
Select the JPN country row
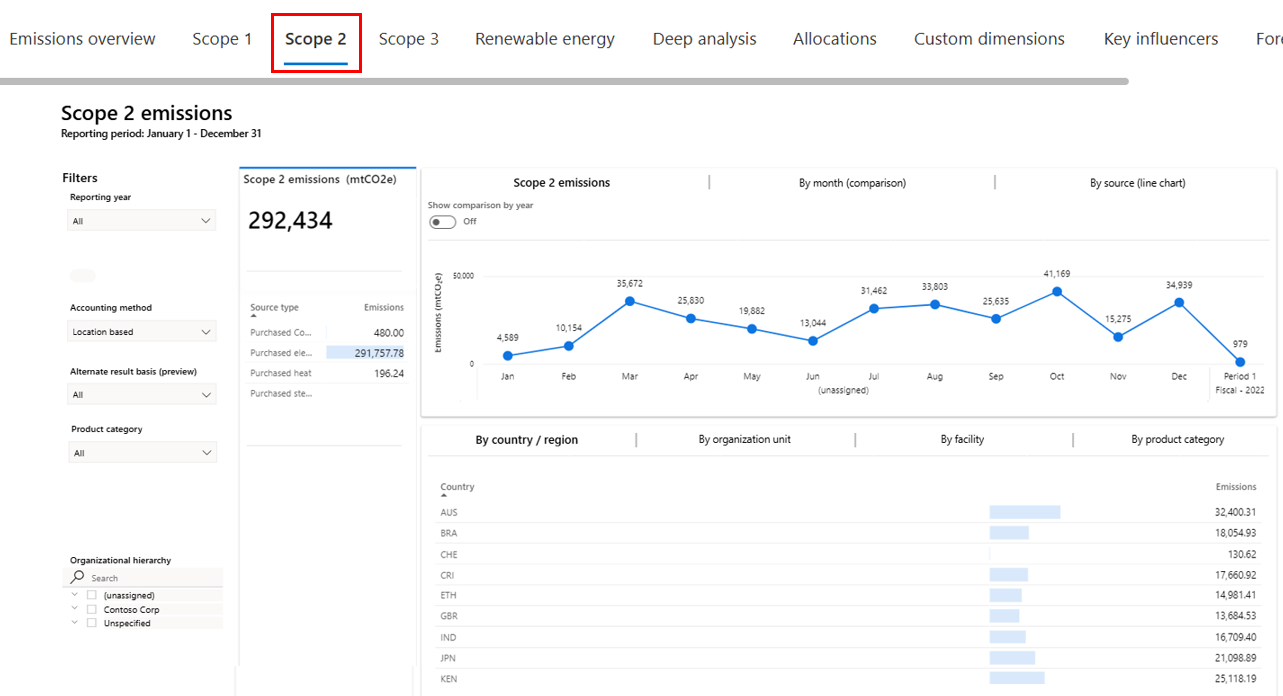848,658
